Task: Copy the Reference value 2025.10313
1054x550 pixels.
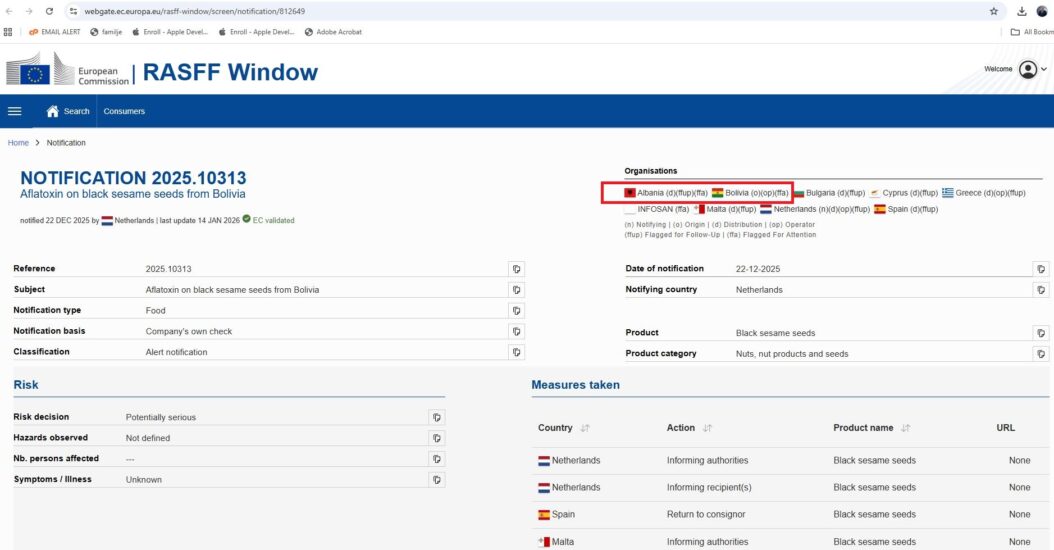Action: click(517, 269)
